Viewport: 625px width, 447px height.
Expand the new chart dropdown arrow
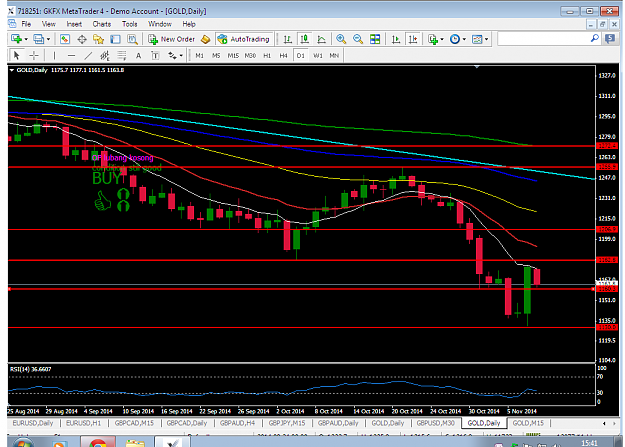pos(26,39)
